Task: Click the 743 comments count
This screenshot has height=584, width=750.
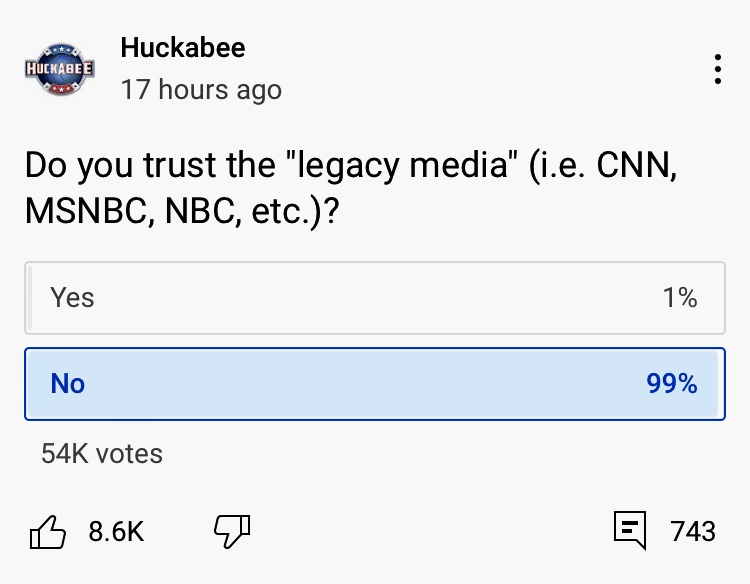Action: pos(693,531)
